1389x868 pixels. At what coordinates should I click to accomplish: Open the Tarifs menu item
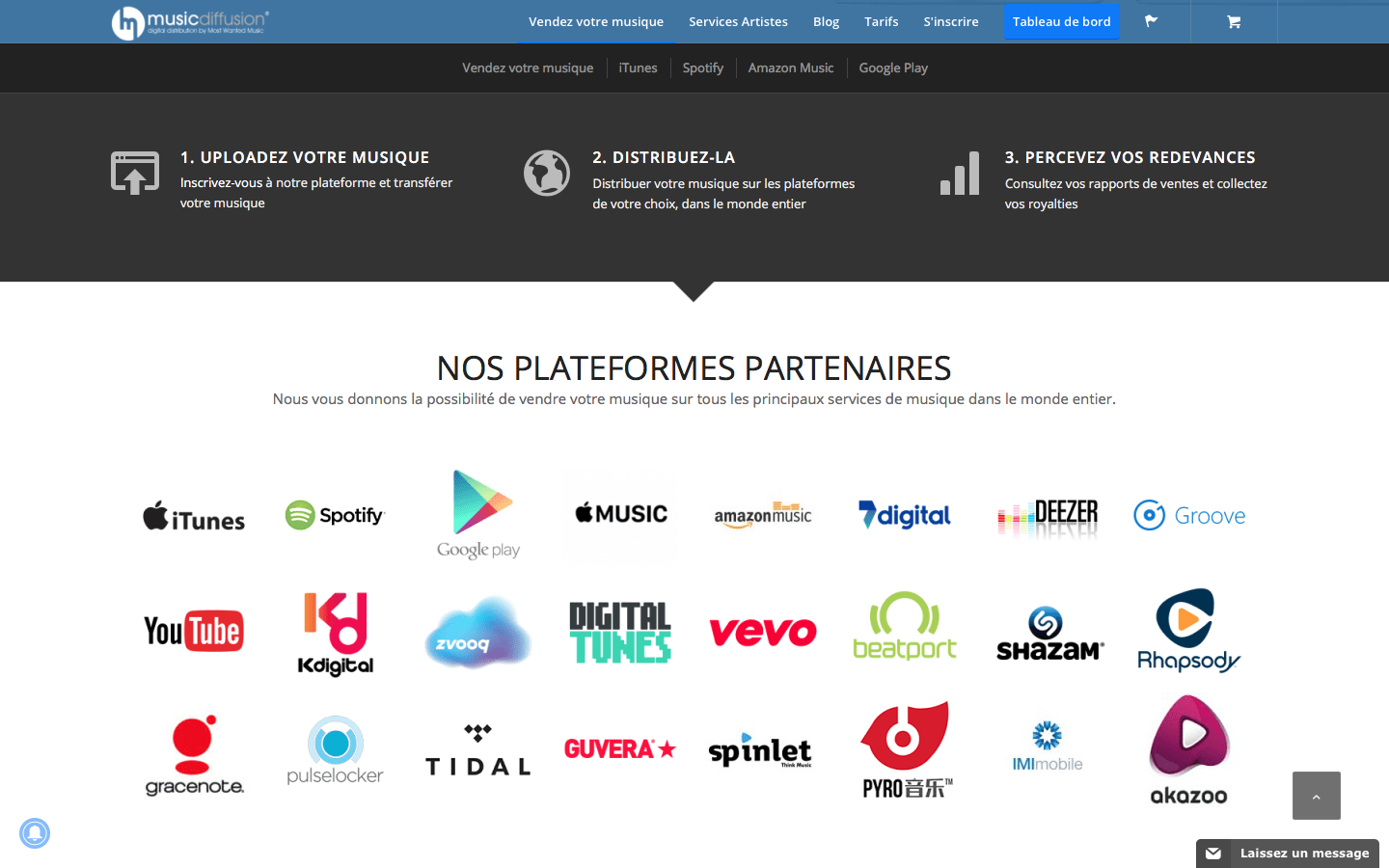pos(882,21)
